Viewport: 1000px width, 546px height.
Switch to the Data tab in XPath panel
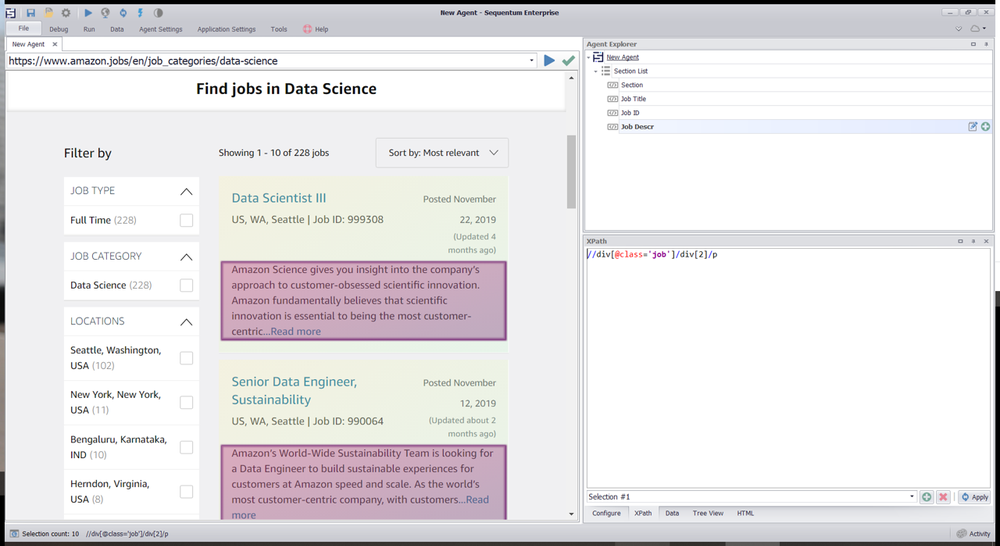click(x=672, y=513)
